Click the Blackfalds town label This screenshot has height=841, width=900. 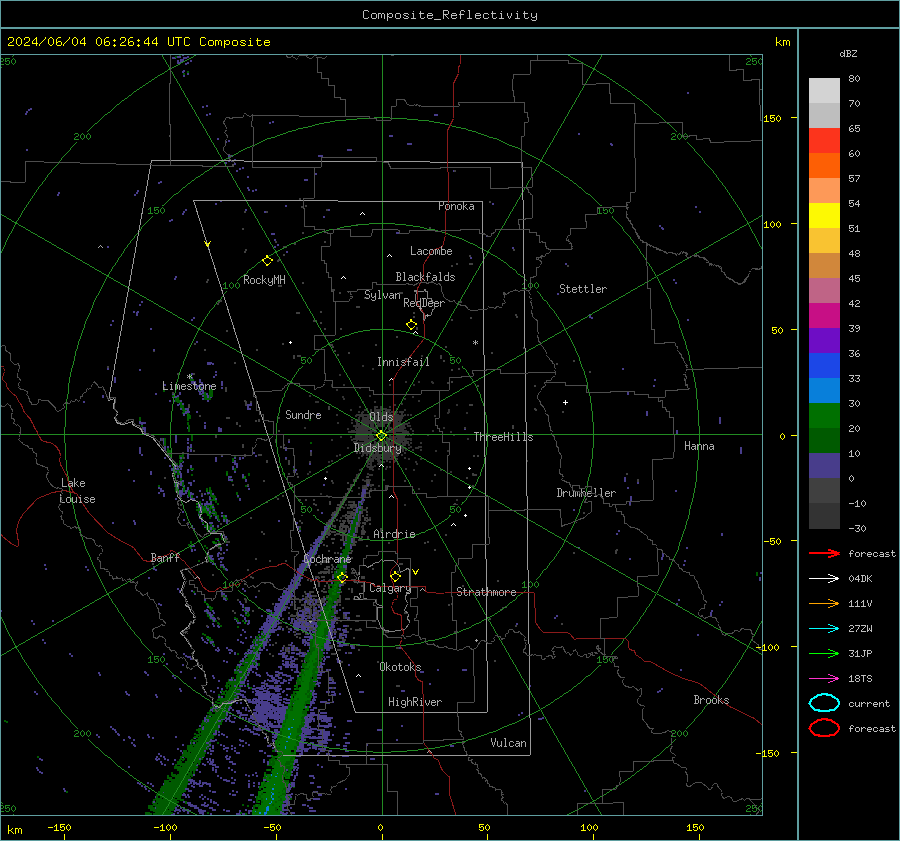[x=425, y=277]
